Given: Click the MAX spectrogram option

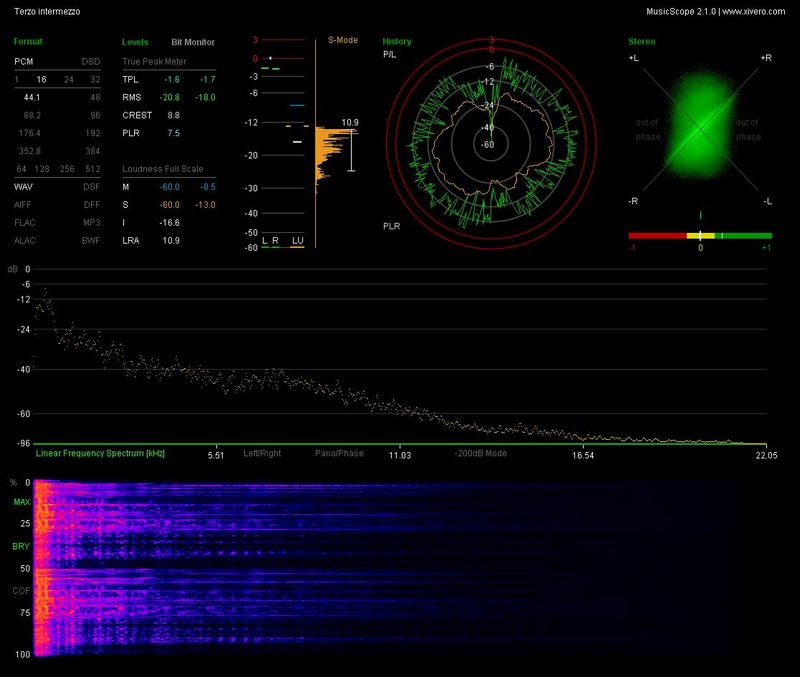Looking at the screenshot, I should (21, 502).
